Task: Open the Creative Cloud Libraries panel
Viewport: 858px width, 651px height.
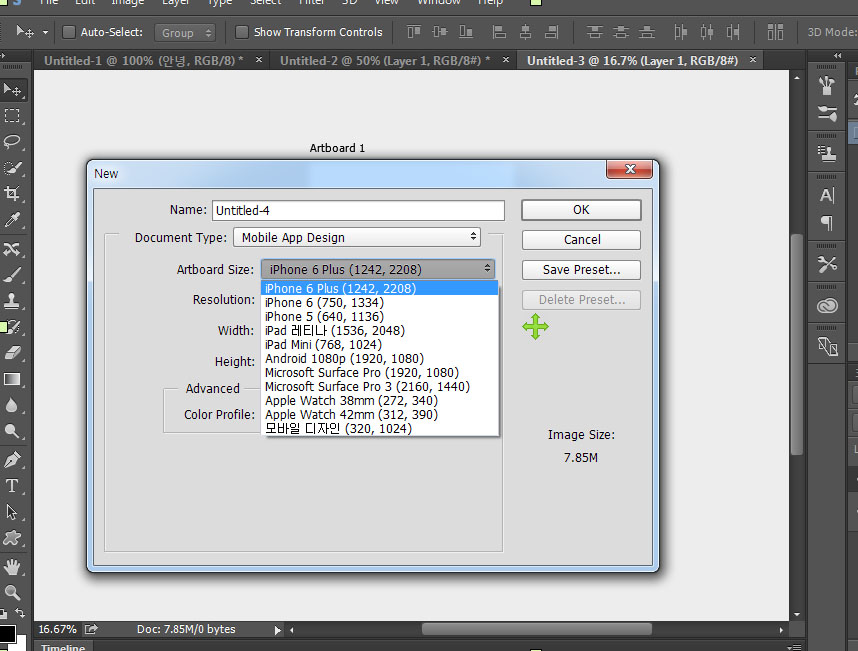Action: click(827, 306)
